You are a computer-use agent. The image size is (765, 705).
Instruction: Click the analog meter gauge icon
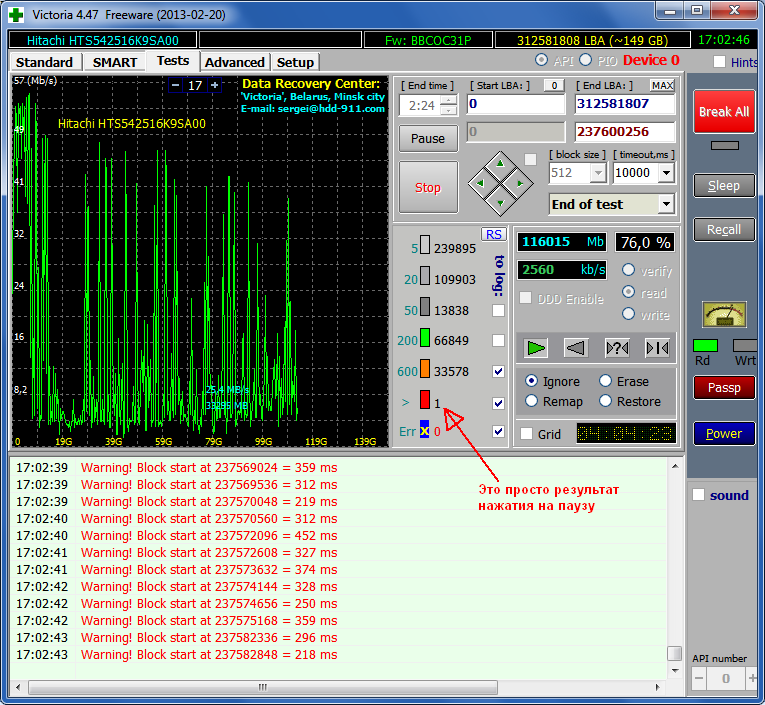point(724,314)
